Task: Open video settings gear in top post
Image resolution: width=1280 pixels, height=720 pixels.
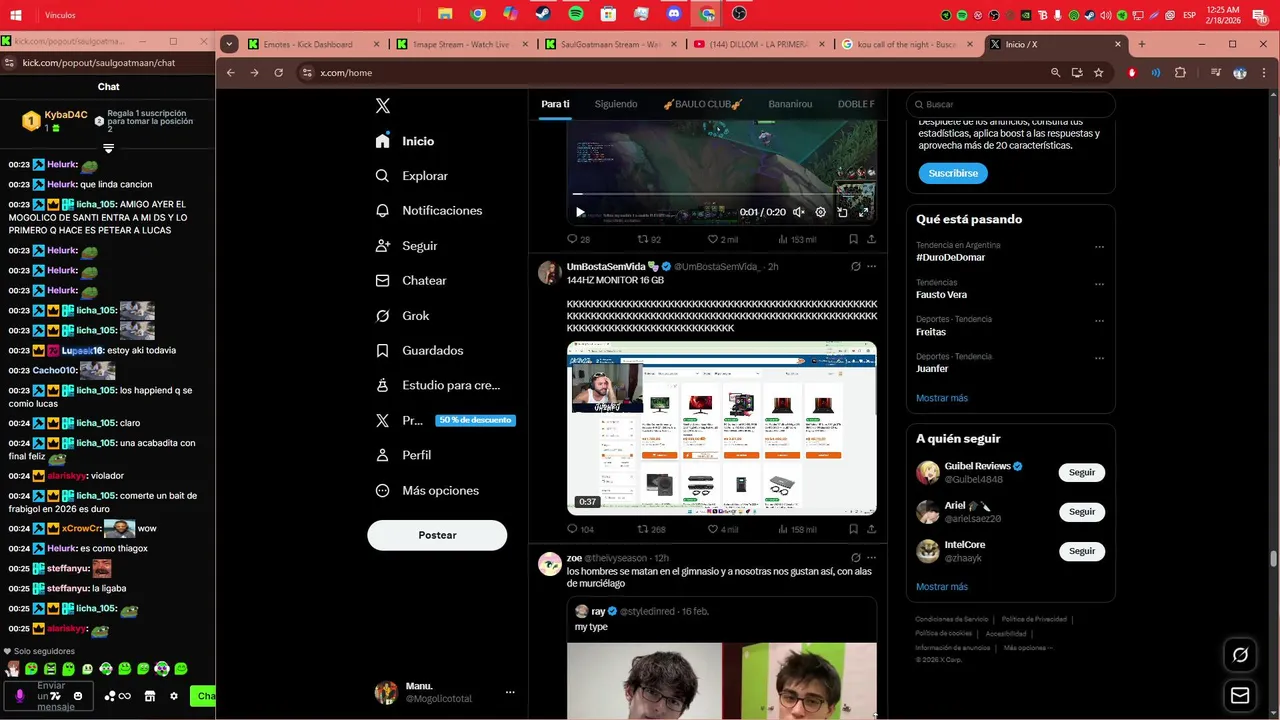Action: coord(821,212)
